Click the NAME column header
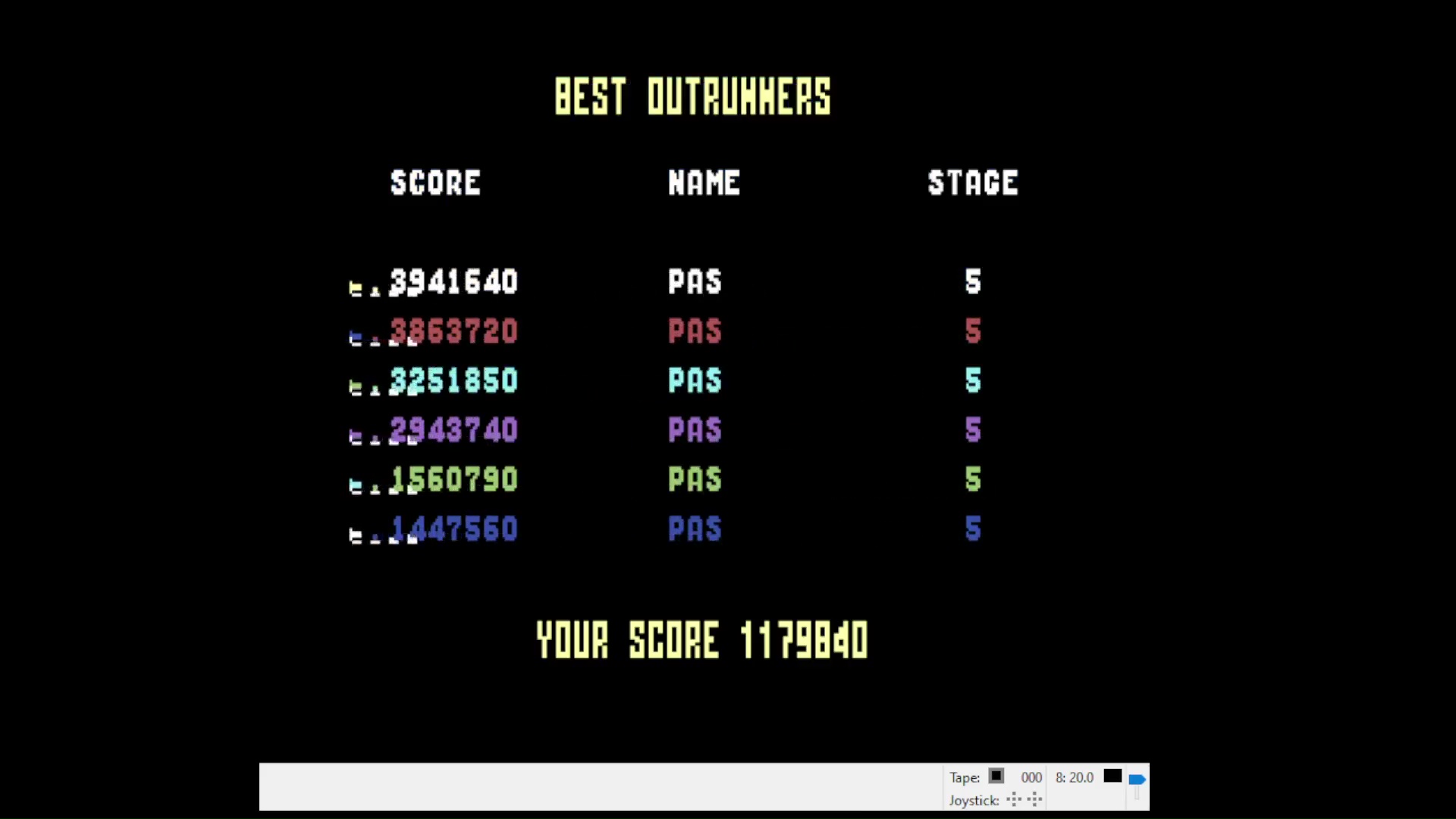This screenshot has height=819, width=1456. tap(704, 183)
